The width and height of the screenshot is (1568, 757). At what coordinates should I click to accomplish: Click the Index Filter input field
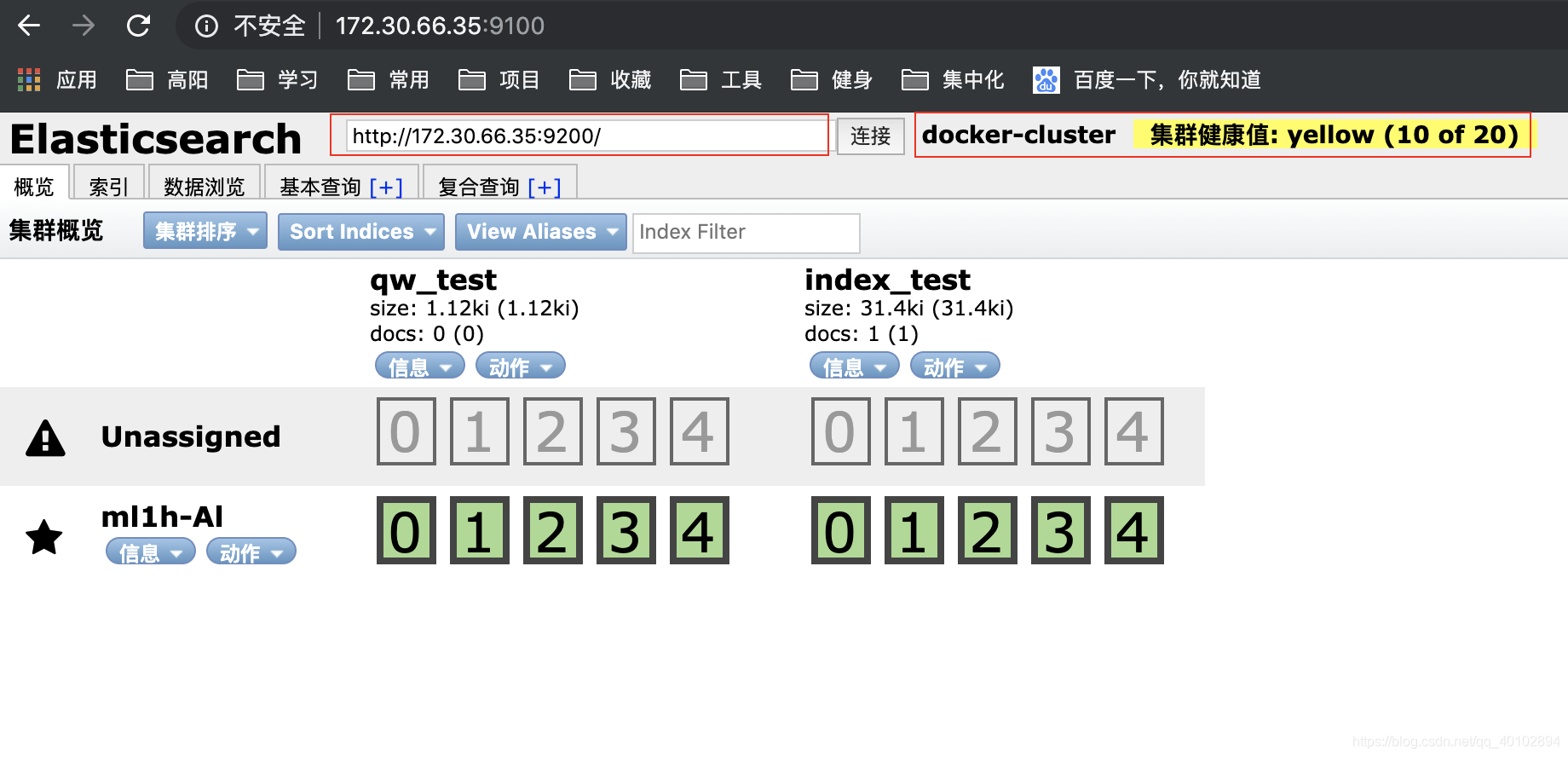[747, 233]
